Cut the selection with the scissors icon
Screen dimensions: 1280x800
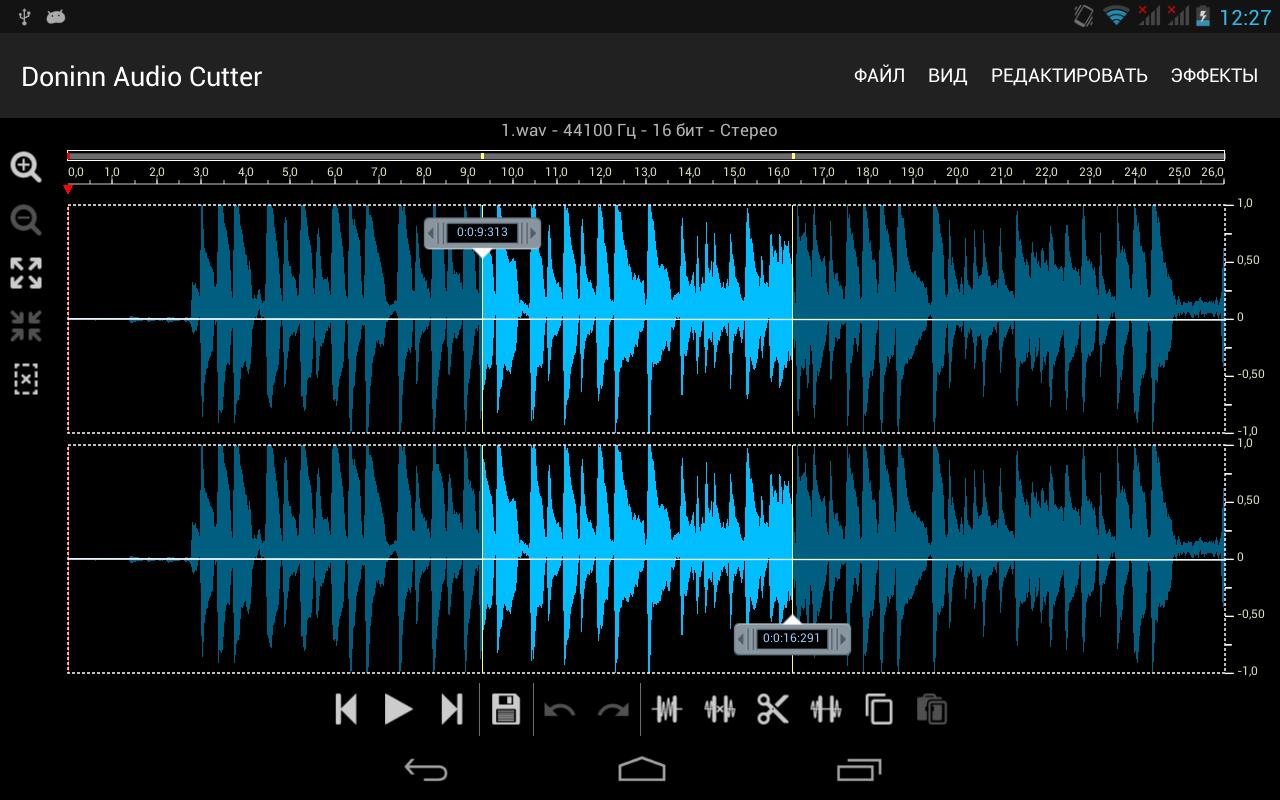click(x=772, y=709)
